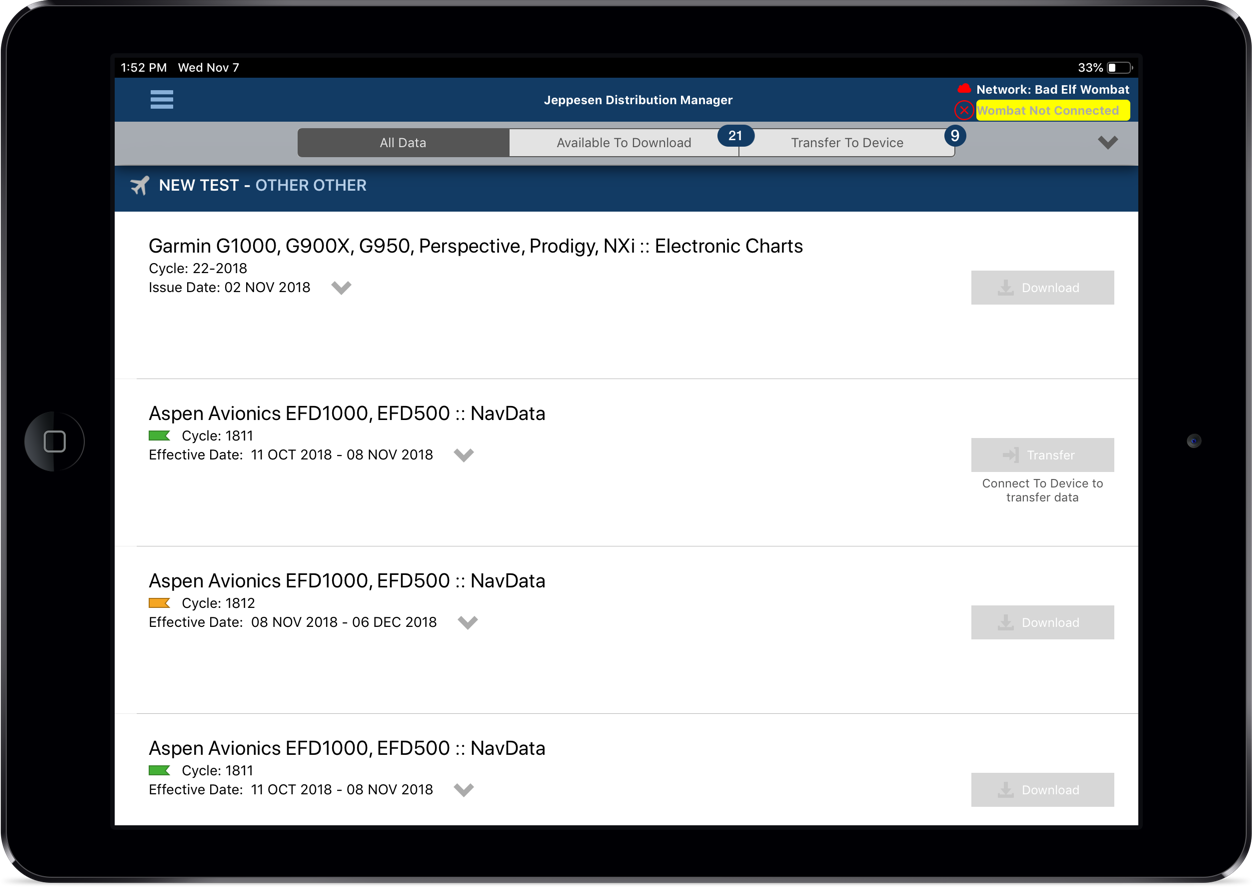Click badge 9 on Transfer To Device
This screenshot has height=888, width=1253.
click(955, 136)
